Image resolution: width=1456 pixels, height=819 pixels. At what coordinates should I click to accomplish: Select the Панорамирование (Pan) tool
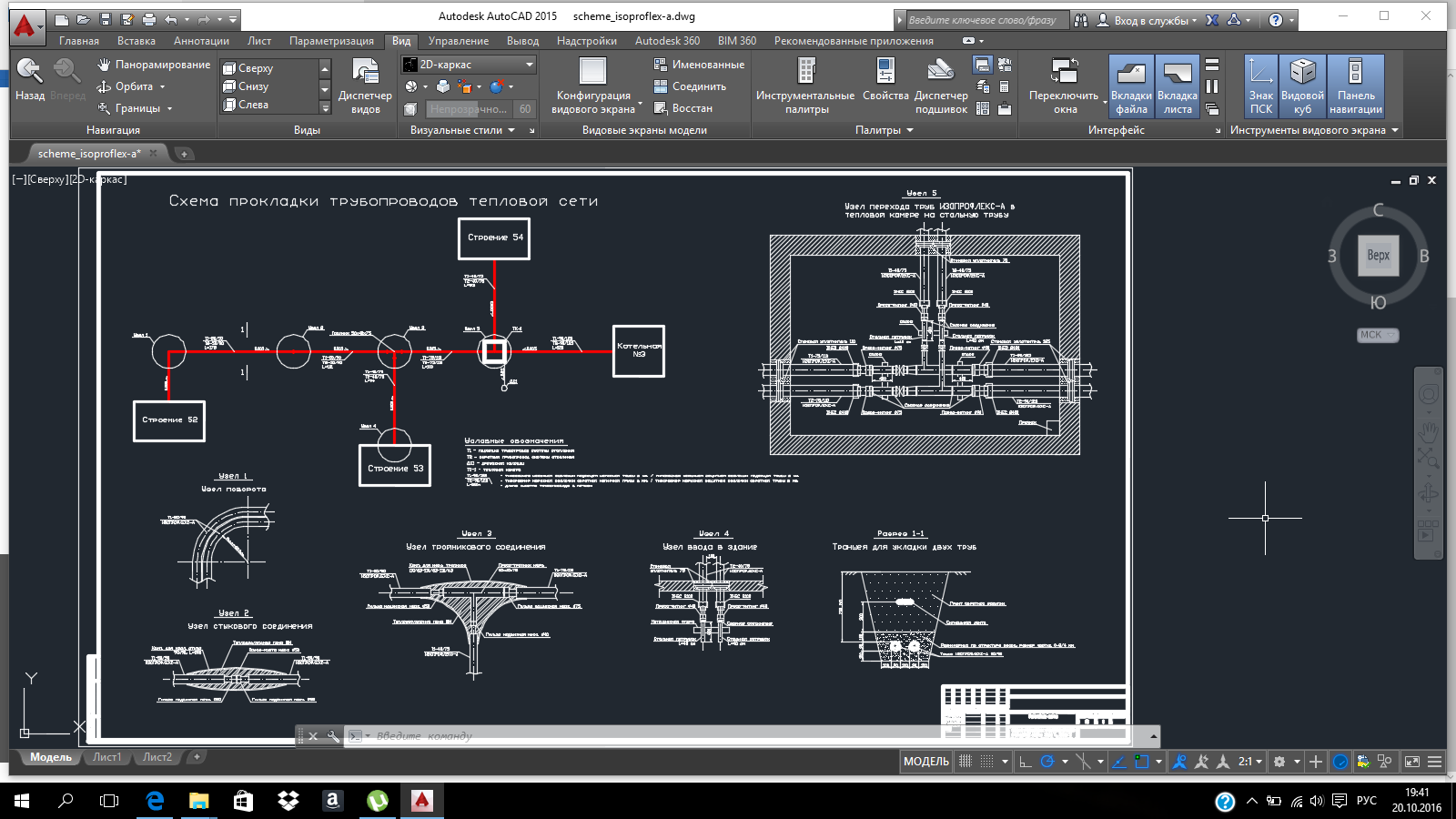[x=153, y=65]
